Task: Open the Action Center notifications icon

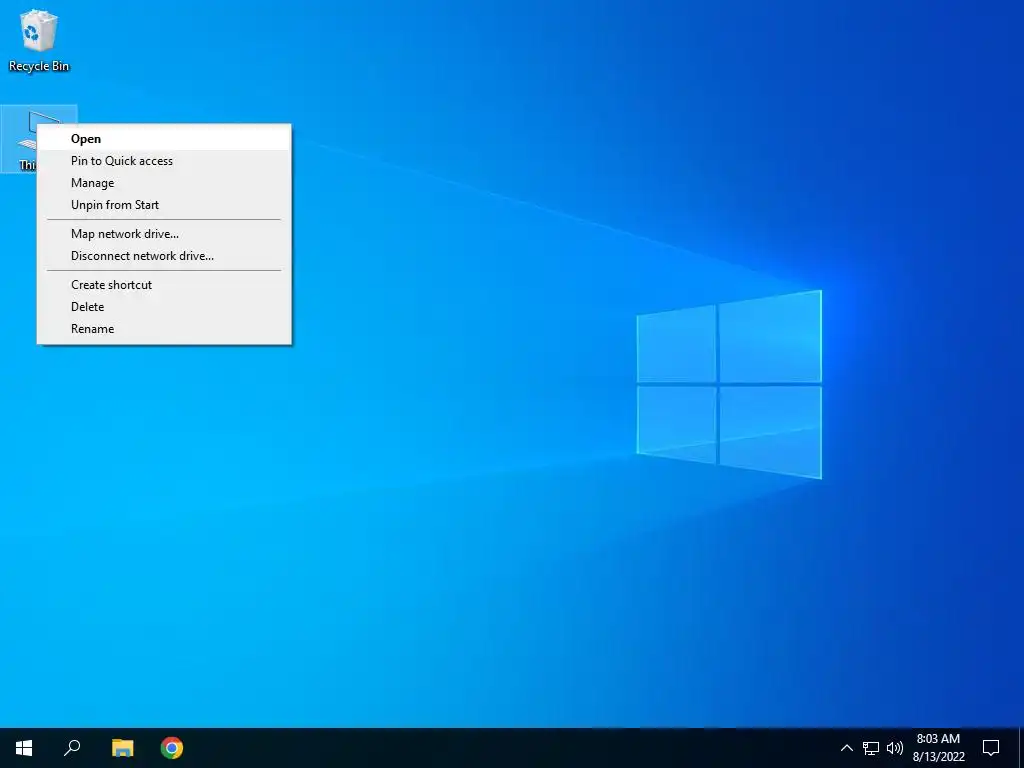Action: pyautogui.click(x=991, y=748)
